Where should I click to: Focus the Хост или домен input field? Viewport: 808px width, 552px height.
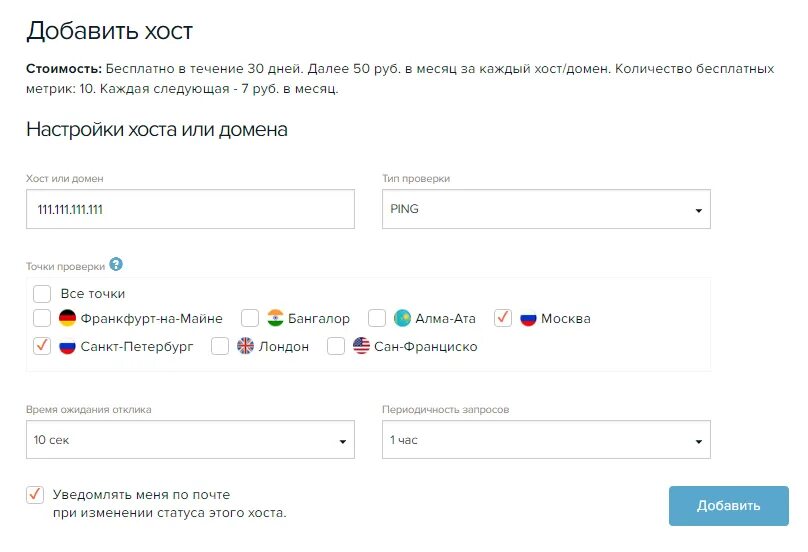click(x=190, y=209)
